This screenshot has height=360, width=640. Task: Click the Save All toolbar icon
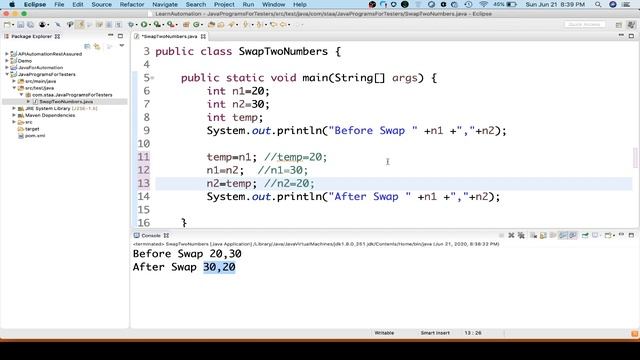30,25
